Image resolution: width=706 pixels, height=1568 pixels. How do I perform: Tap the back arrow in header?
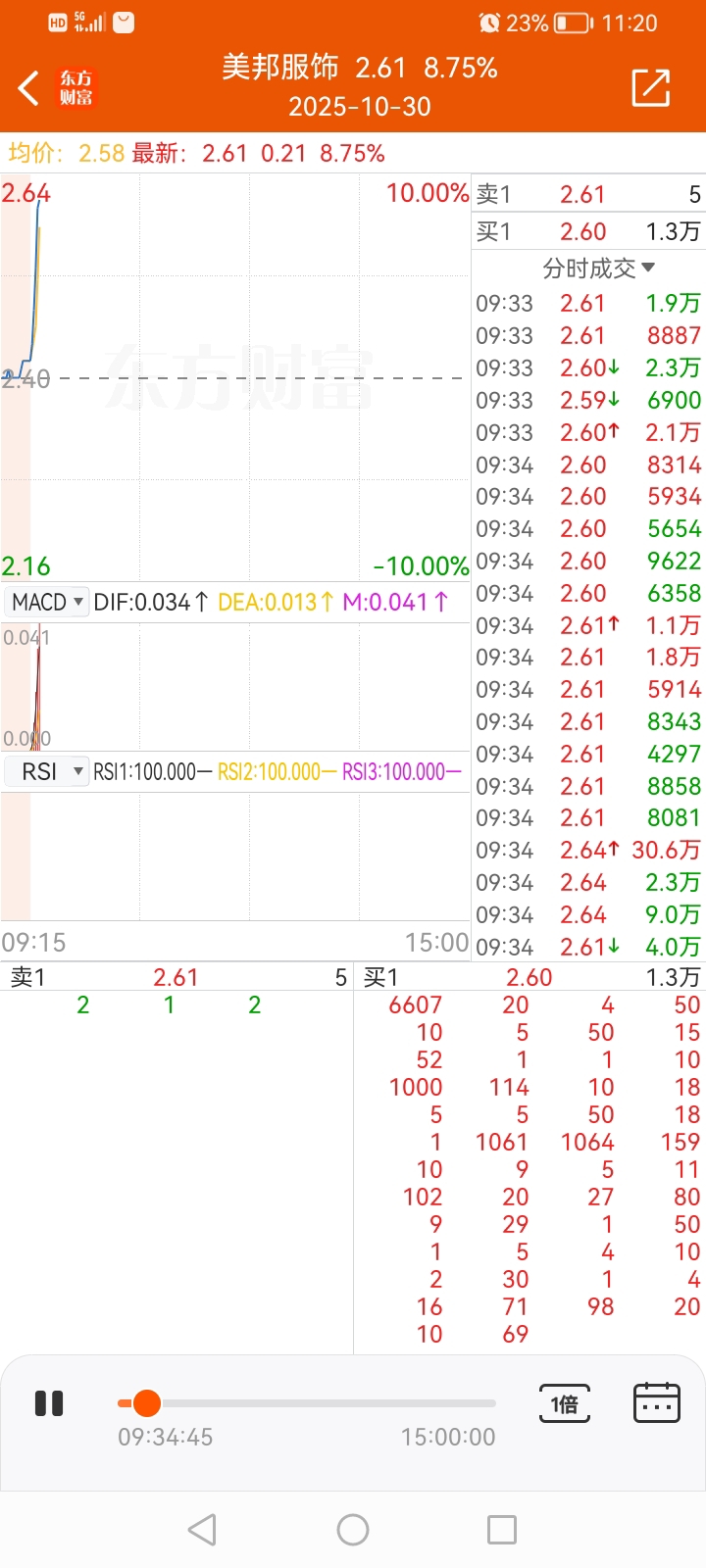point(29,87)
